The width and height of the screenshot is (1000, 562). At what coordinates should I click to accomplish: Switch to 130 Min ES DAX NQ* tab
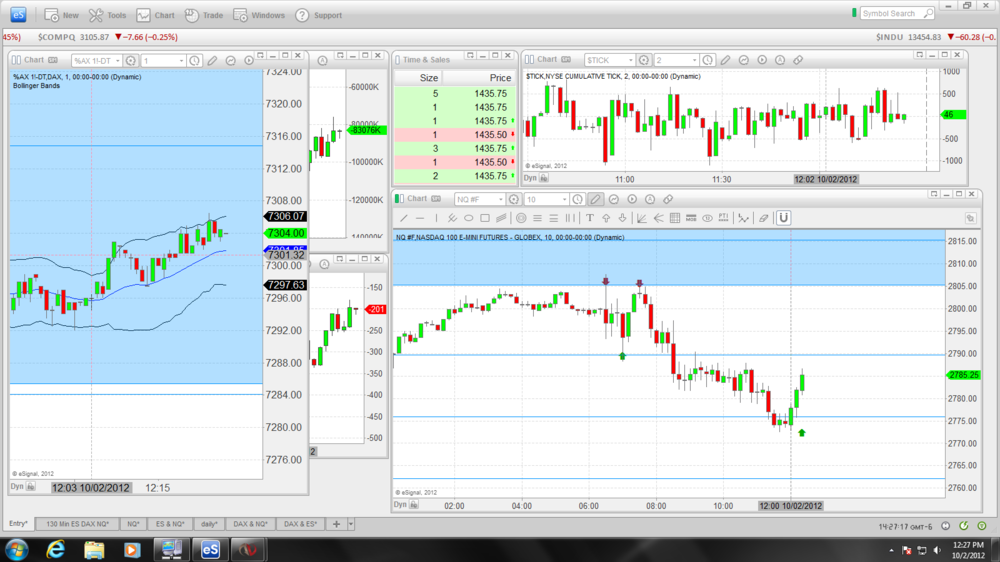77,524
